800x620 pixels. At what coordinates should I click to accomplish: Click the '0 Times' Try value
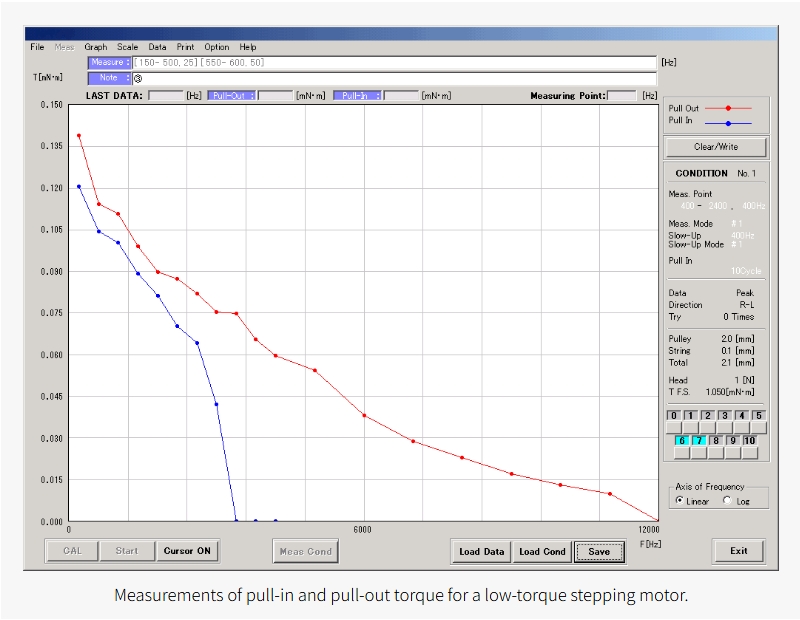738,317
